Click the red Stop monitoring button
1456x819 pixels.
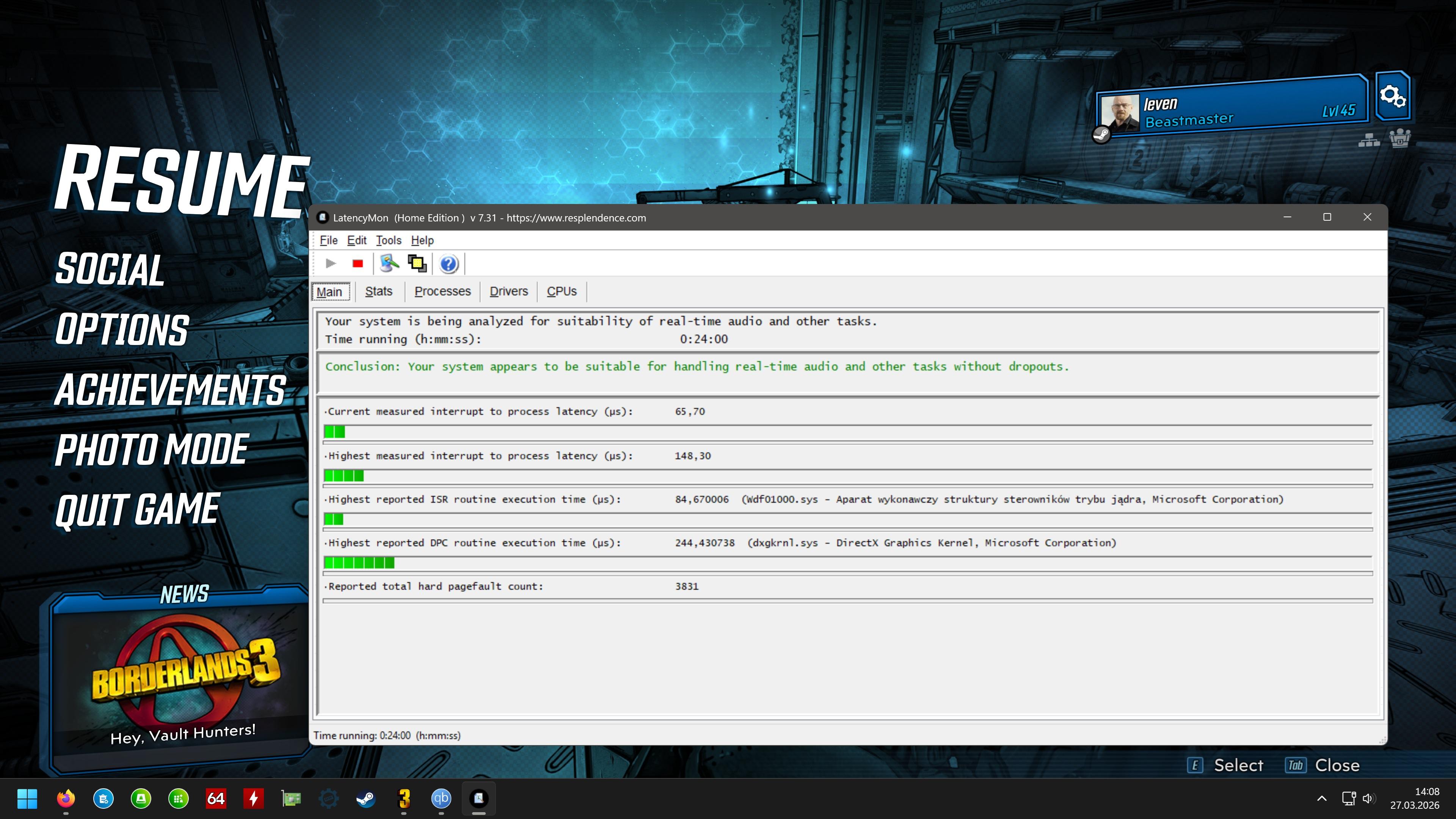coord(357,264)
